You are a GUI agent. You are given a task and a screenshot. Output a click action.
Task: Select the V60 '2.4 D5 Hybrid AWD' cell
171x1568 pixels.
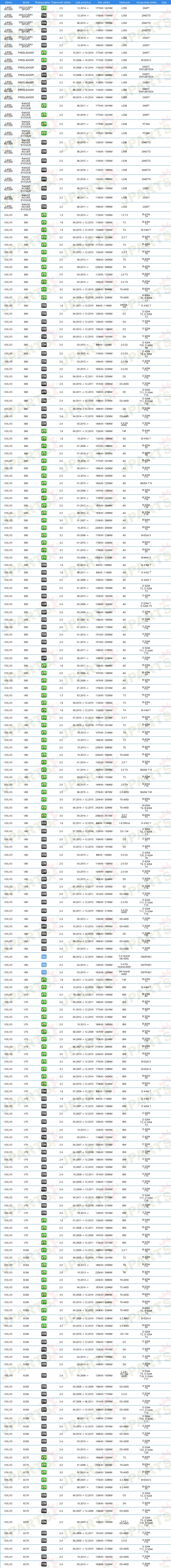124,965
